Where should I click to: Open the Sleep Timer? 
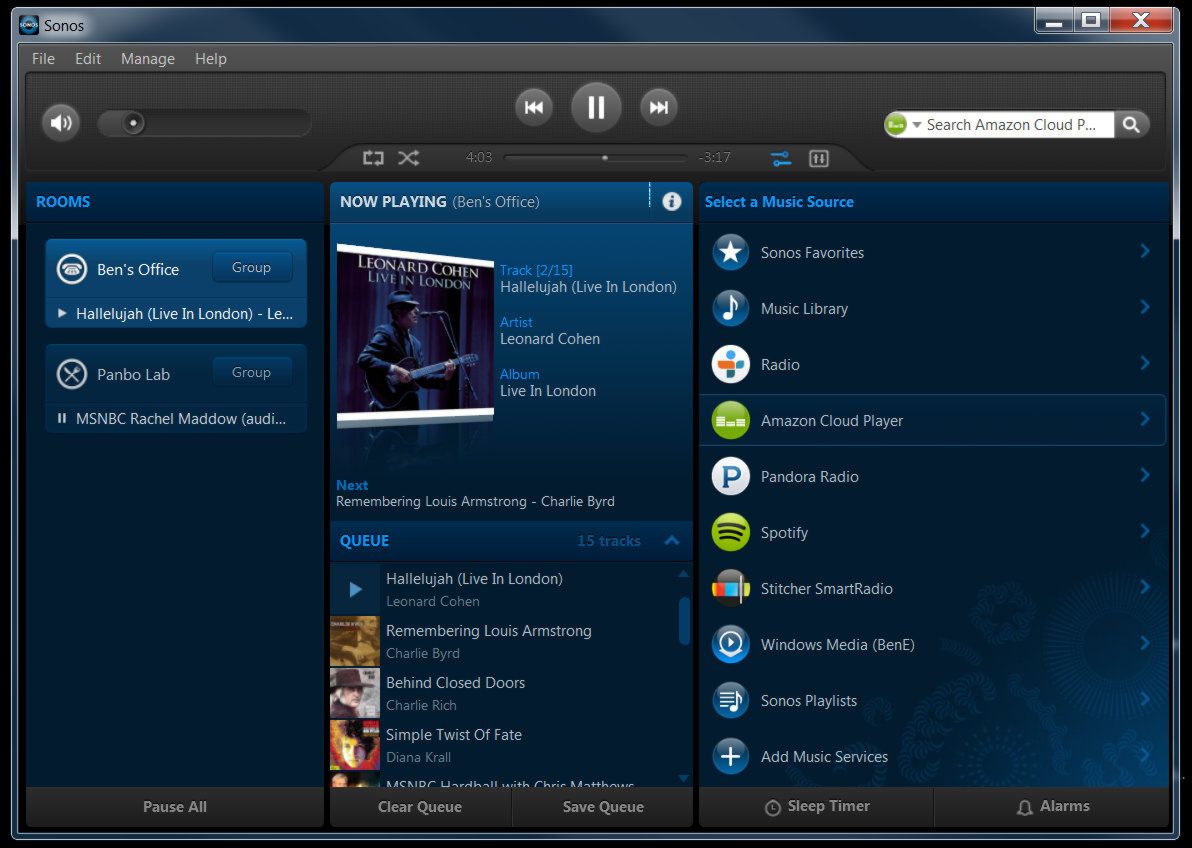click(x=816, y=807)
